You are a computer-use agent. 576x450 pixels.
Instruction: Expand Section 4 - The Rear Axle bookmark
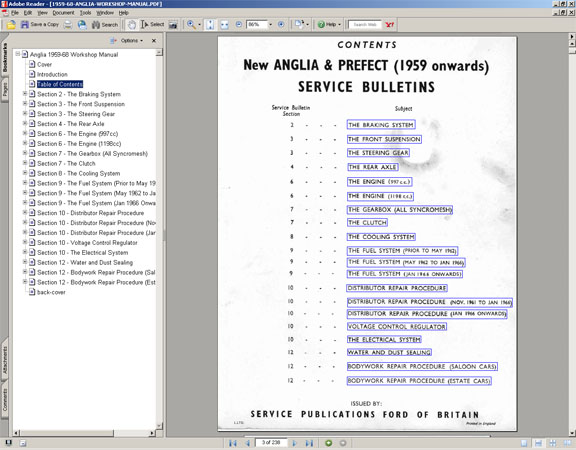pos(25,123)
